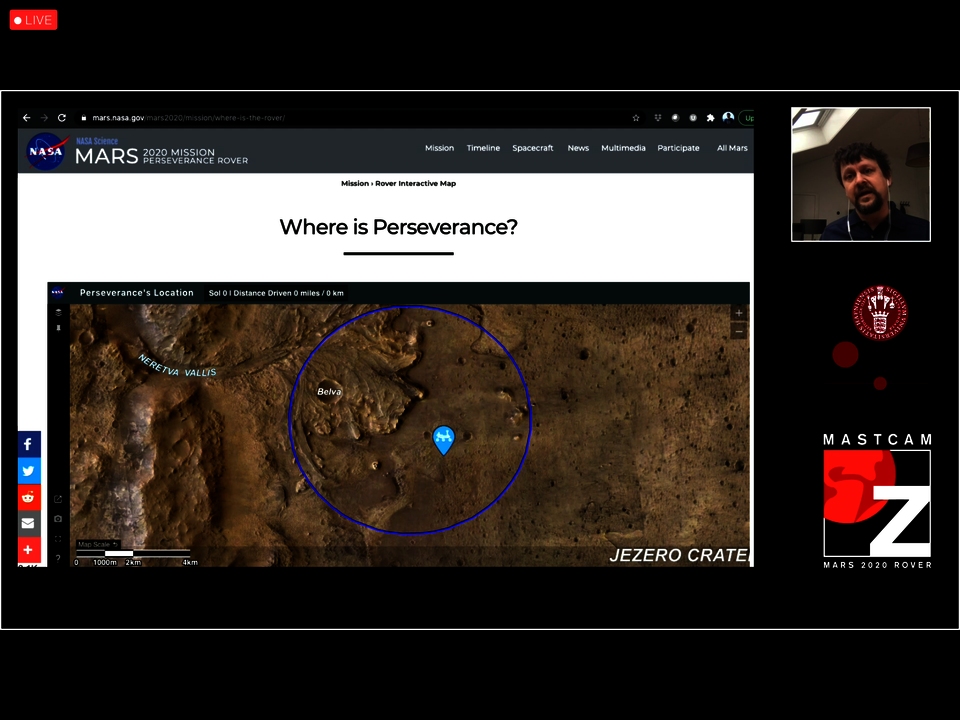
Task: Click the Where is Perseverance? heading
Action: coord(399,227)
